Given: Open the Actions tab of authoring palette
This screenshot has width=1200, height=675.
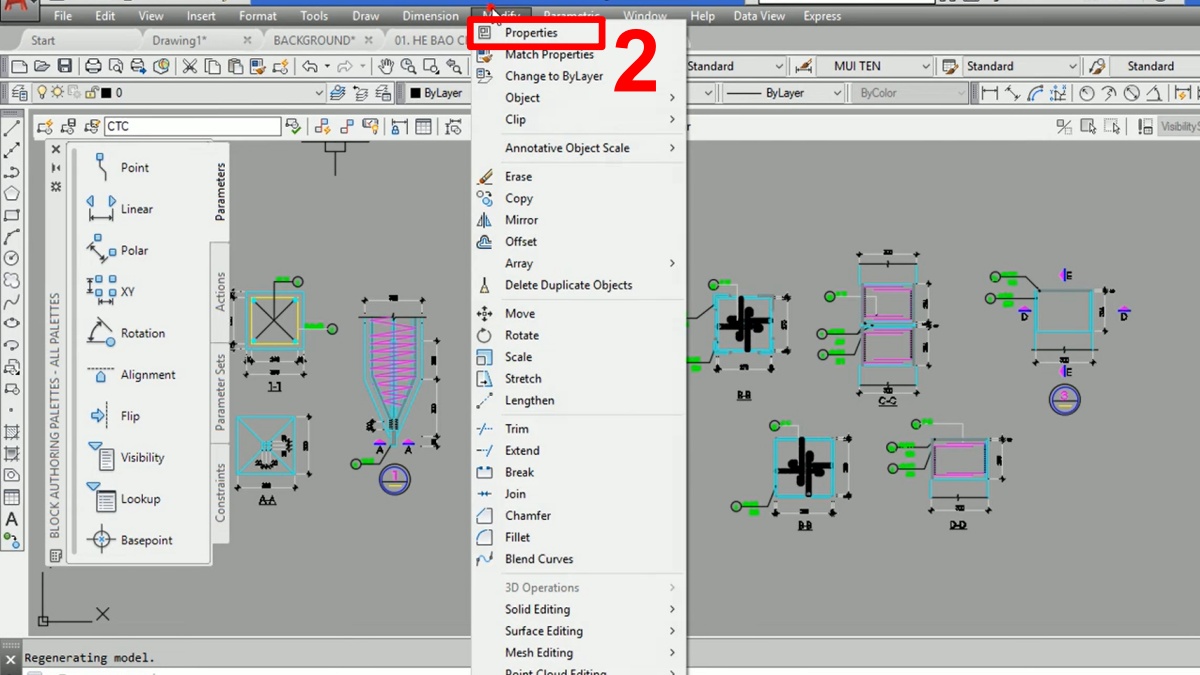Looking at the screenshot, I should pyautogui.click(x=221, y=292).
